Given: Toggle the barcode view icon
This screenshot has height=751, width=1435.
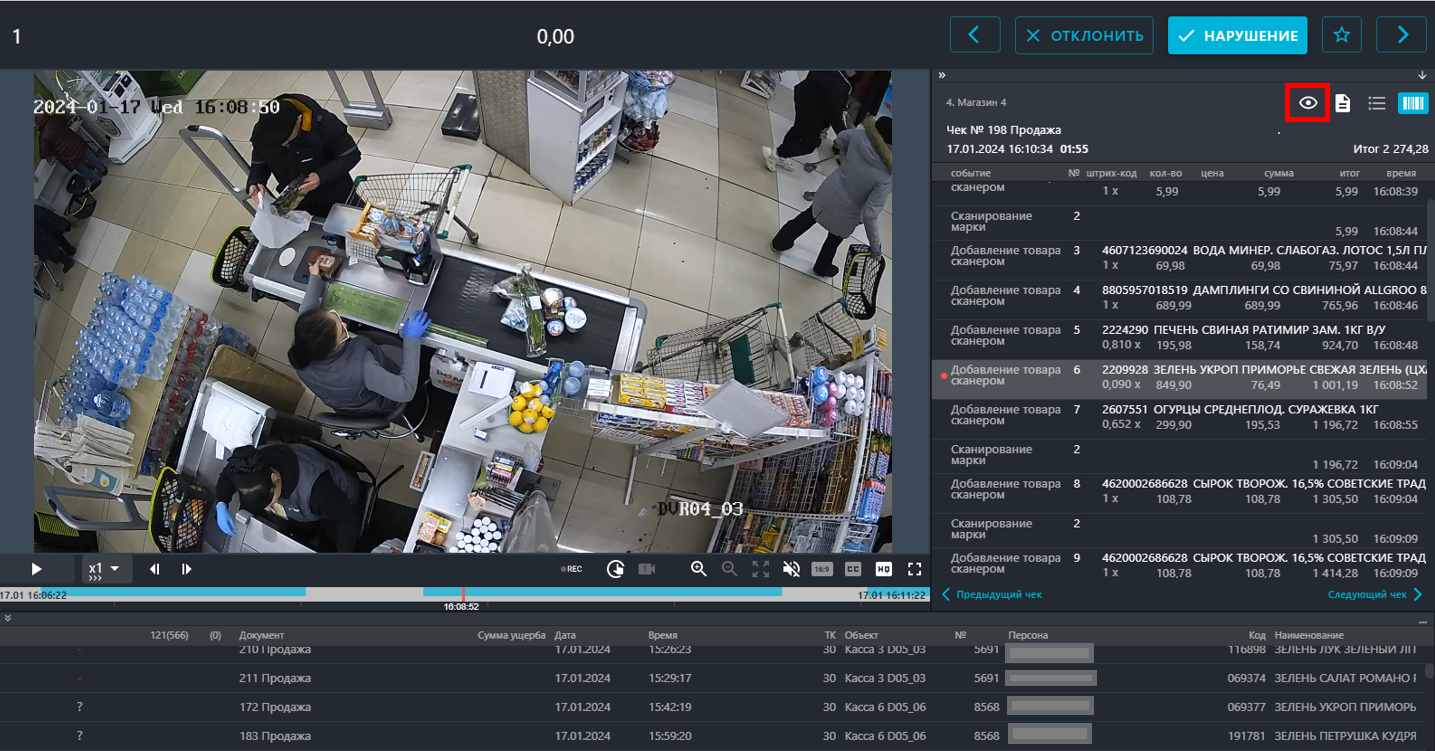Looking at the screenshot, I should point(1413,103).
